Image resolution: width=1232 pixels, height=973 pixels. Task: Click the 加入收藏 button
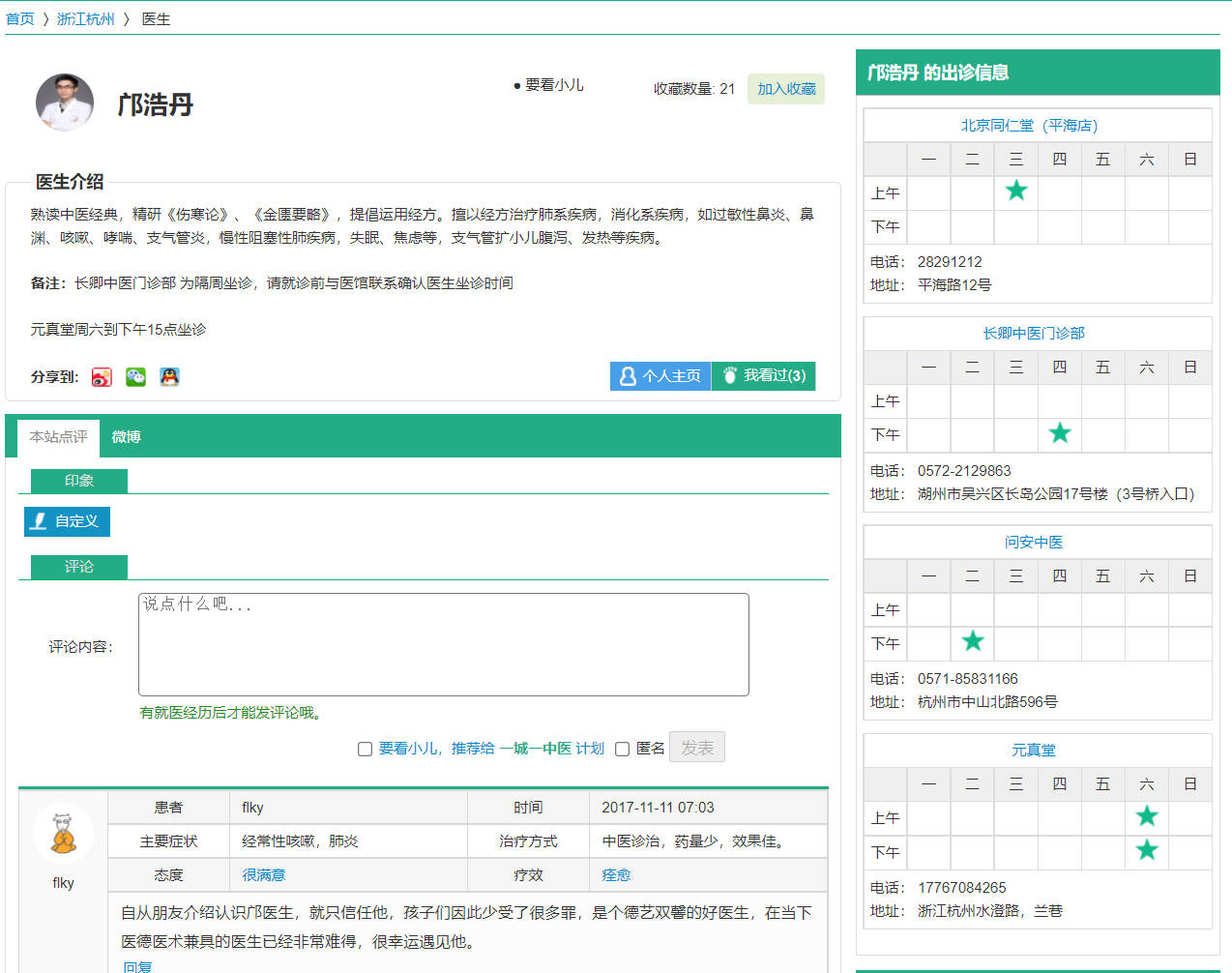(786, 89)
